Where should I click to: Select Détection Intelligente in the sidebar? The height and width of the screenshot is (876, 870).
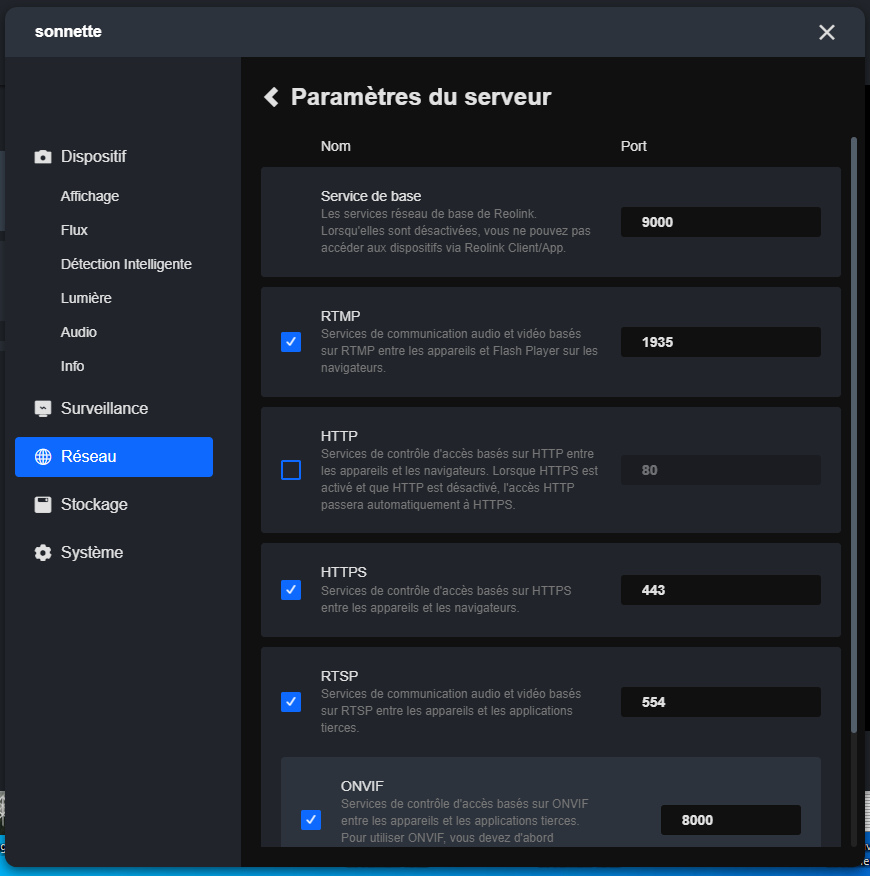[x=126, y=264]
